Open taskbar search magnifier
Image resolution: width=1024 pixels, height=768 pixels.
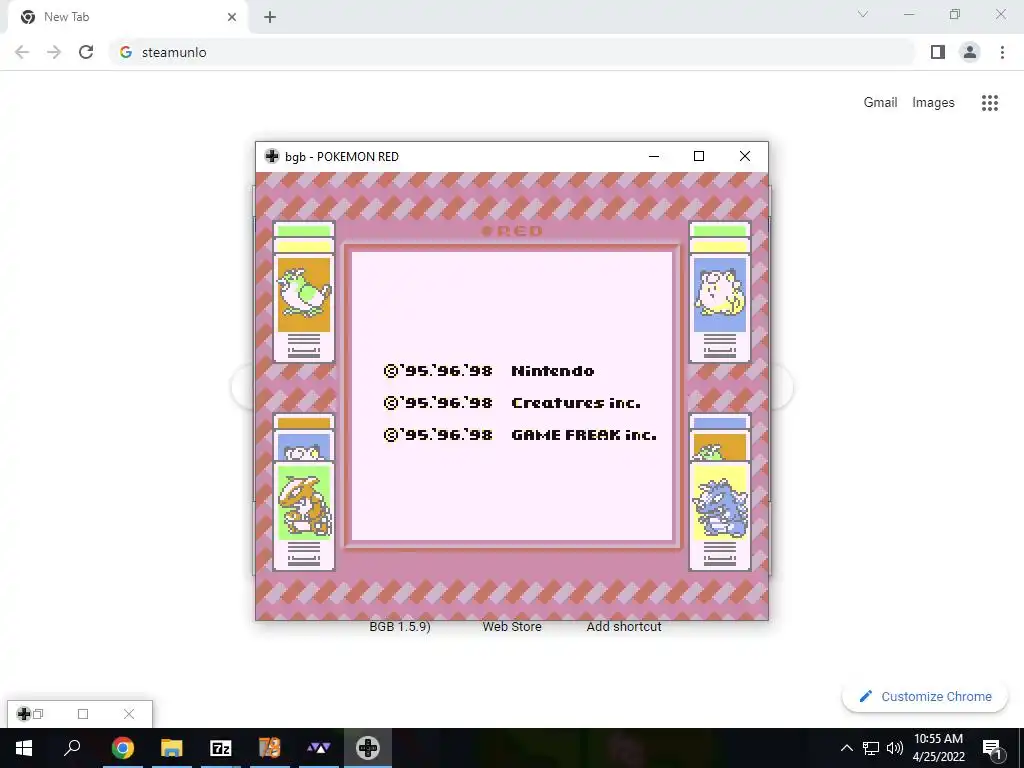click(72, 748)
